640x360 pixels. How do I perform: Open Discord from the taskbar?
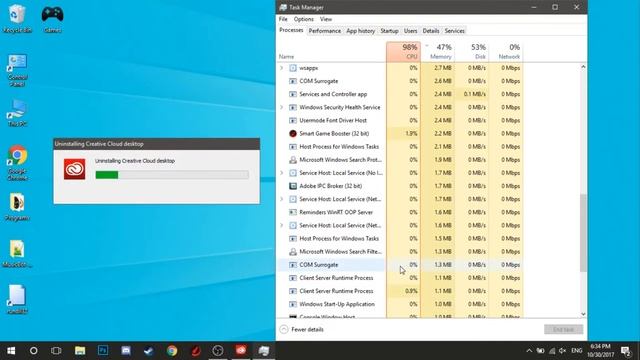(x=126, y=351)
